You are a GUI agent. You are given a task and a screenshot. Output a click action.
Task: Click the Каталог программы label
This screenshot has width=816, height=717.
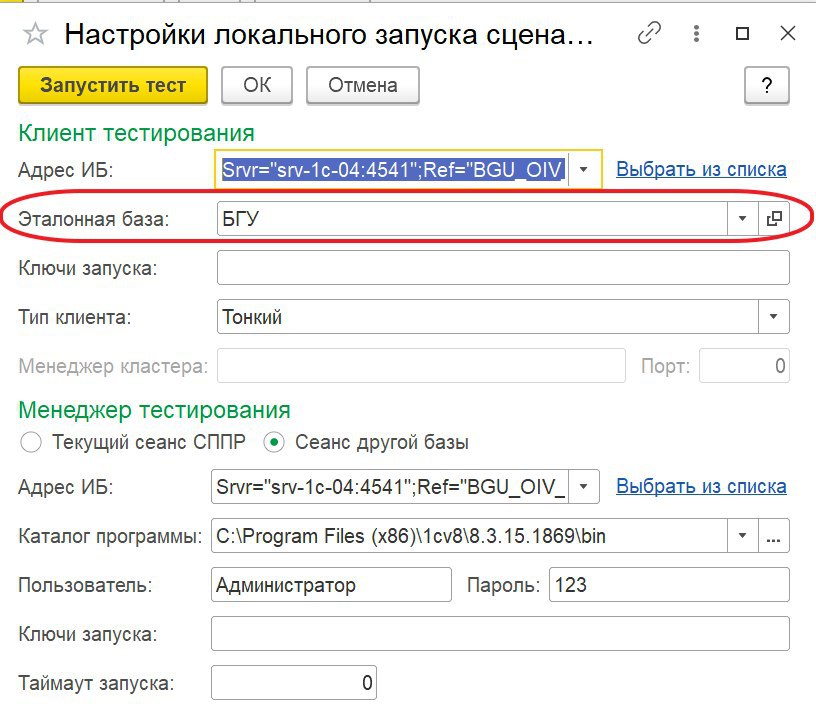point(110,536)
